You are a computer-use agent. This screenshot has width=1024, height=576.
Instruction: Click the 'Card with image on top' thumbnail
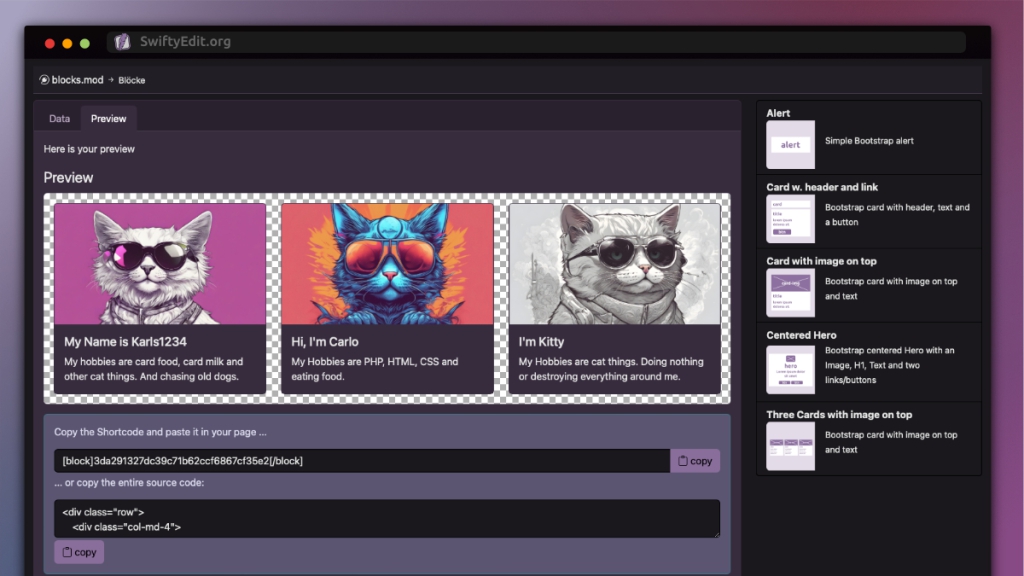coord(790,293)
